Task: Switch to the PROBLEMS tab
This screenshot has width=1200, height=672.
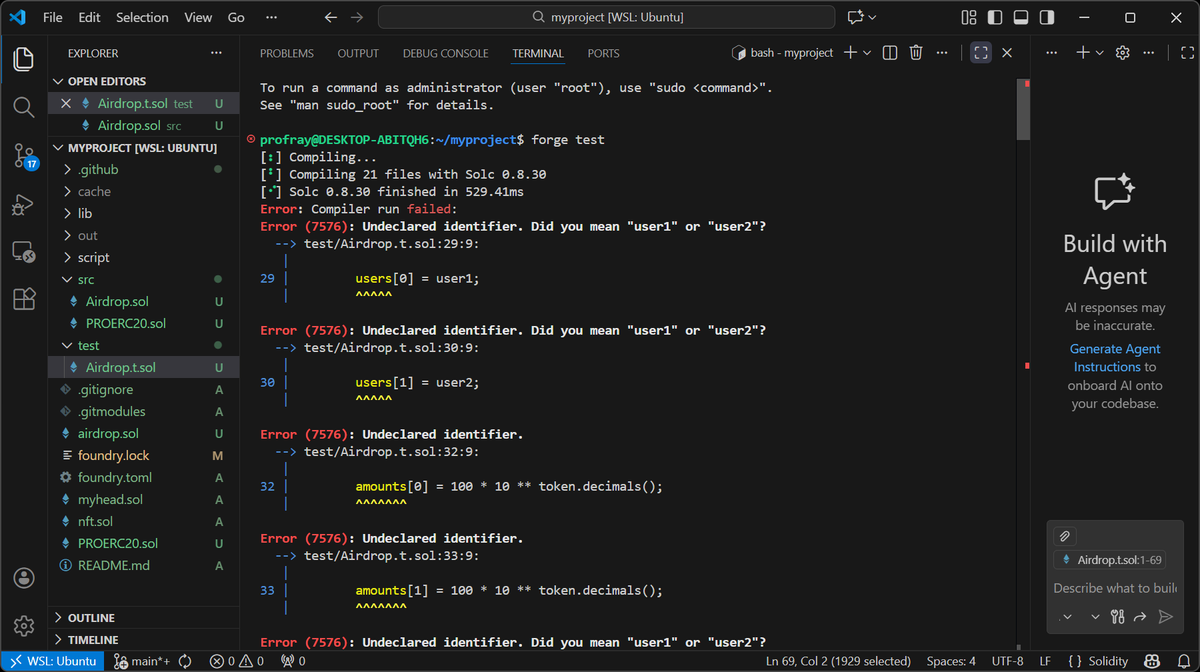Action: coord(287,53)
